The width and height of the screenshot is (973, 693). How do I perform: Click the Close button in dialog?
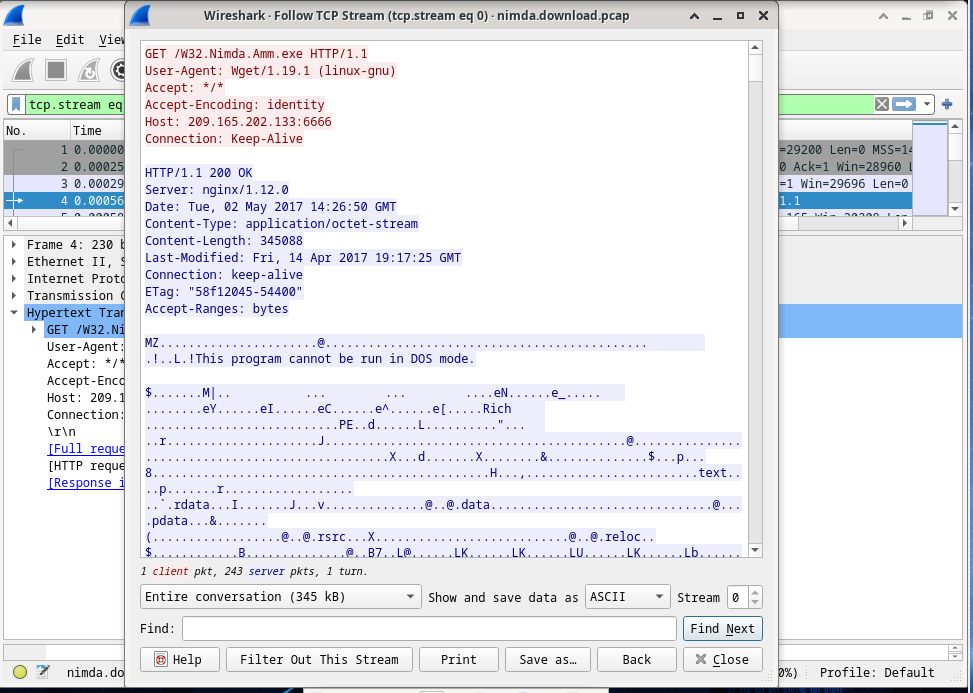(x=722, y=659)
